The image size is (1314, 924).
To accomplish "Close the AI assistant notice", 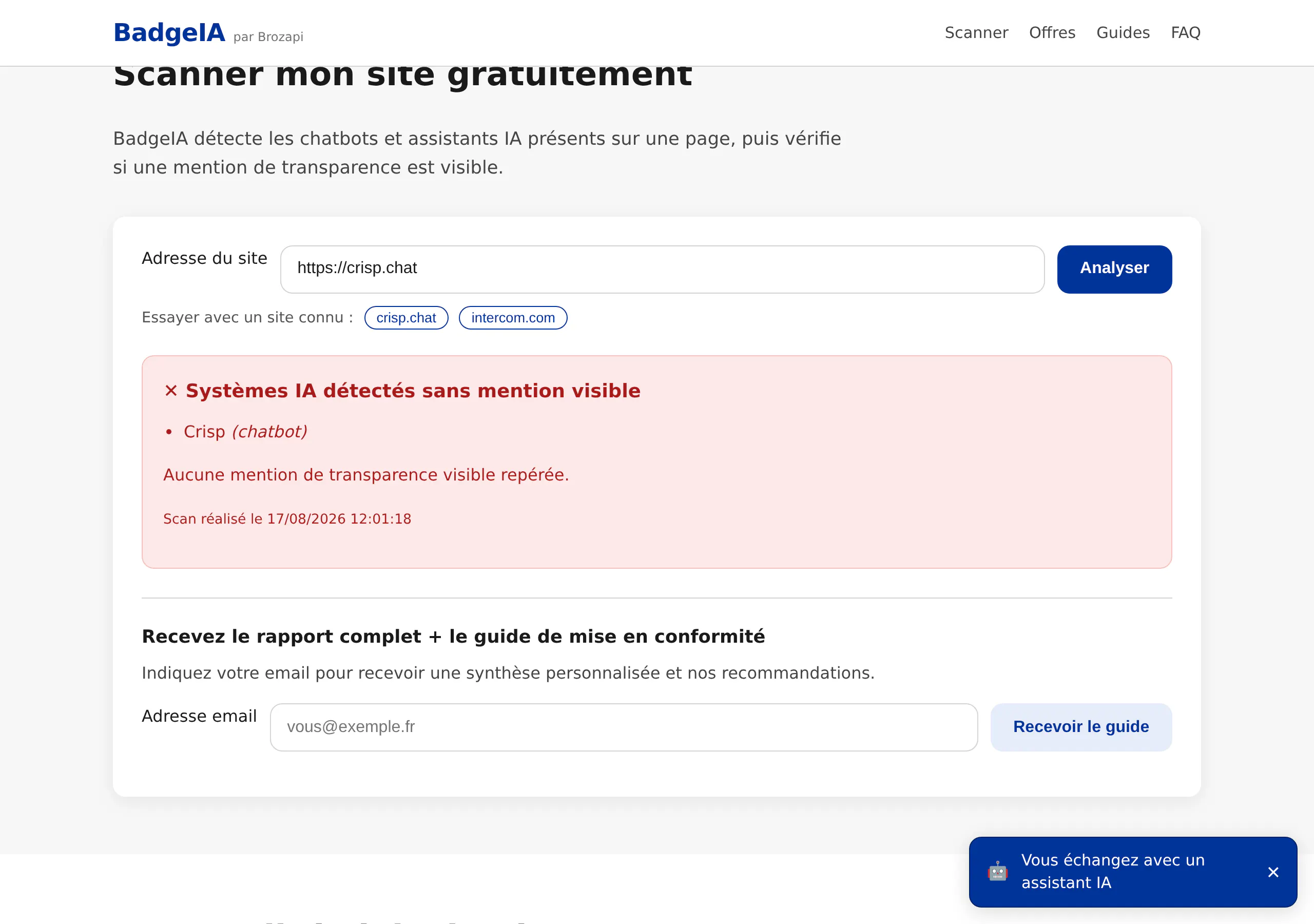I will click(1273, 872).
